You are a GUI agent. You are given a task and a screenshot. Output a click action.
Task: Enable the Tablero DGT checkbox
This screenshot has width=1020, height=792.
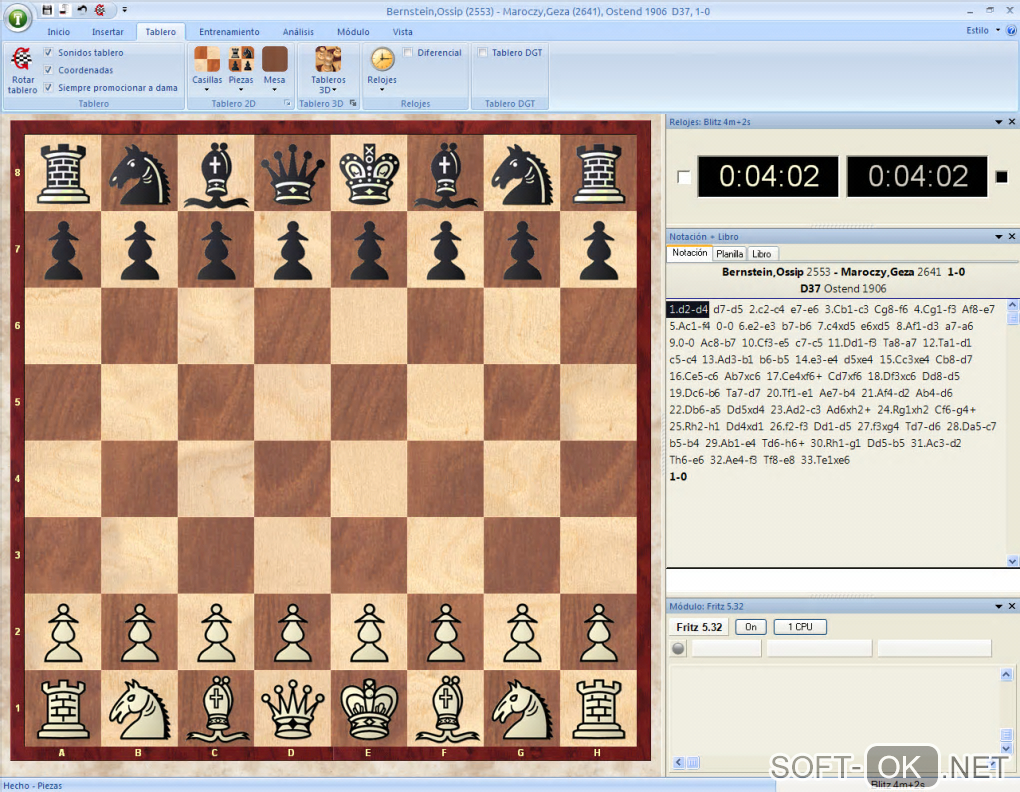(x=483, y=52)
